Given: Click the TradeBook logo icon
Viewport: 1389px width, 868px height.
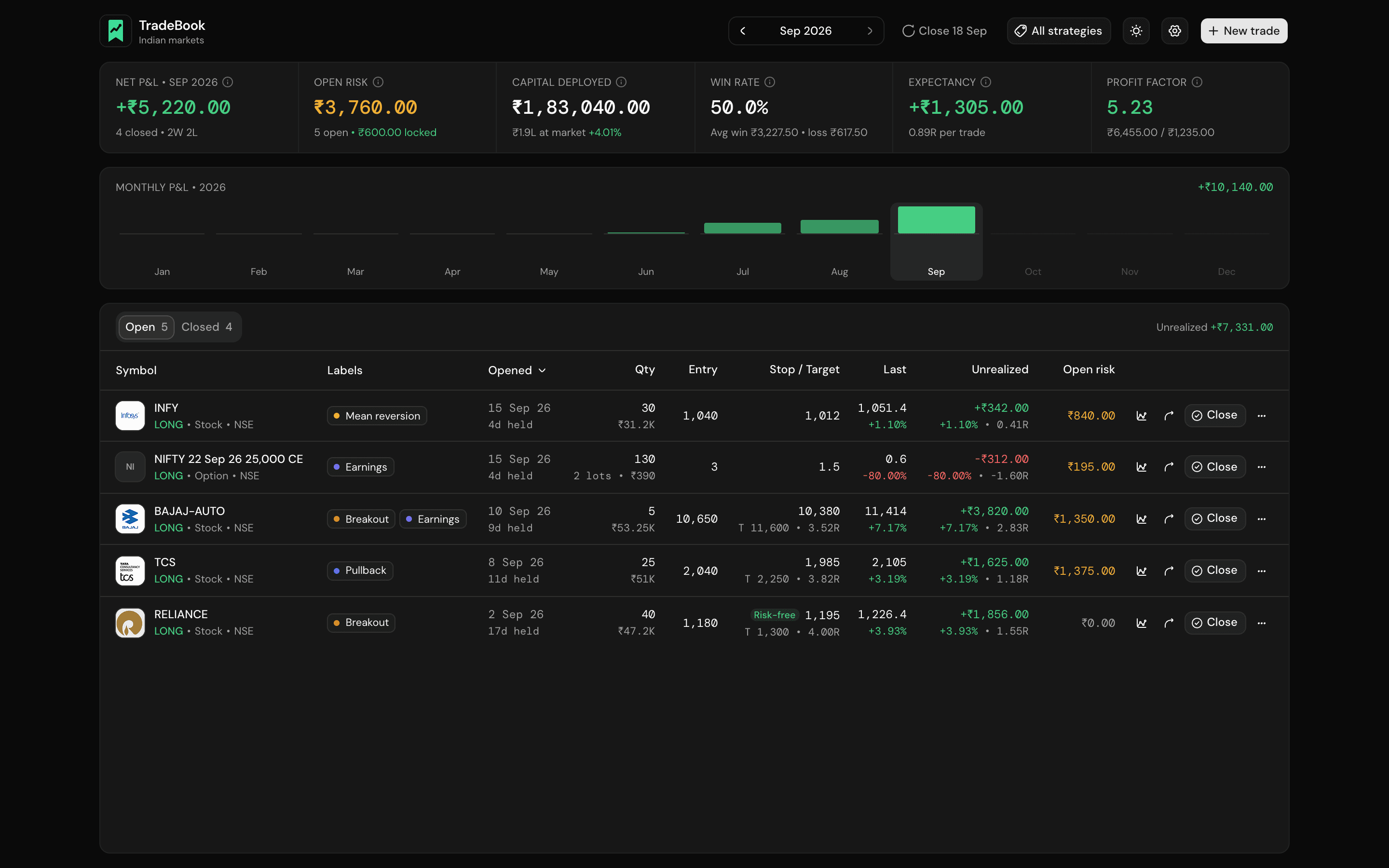Looking at the screenshot, I should coord(116,31).
